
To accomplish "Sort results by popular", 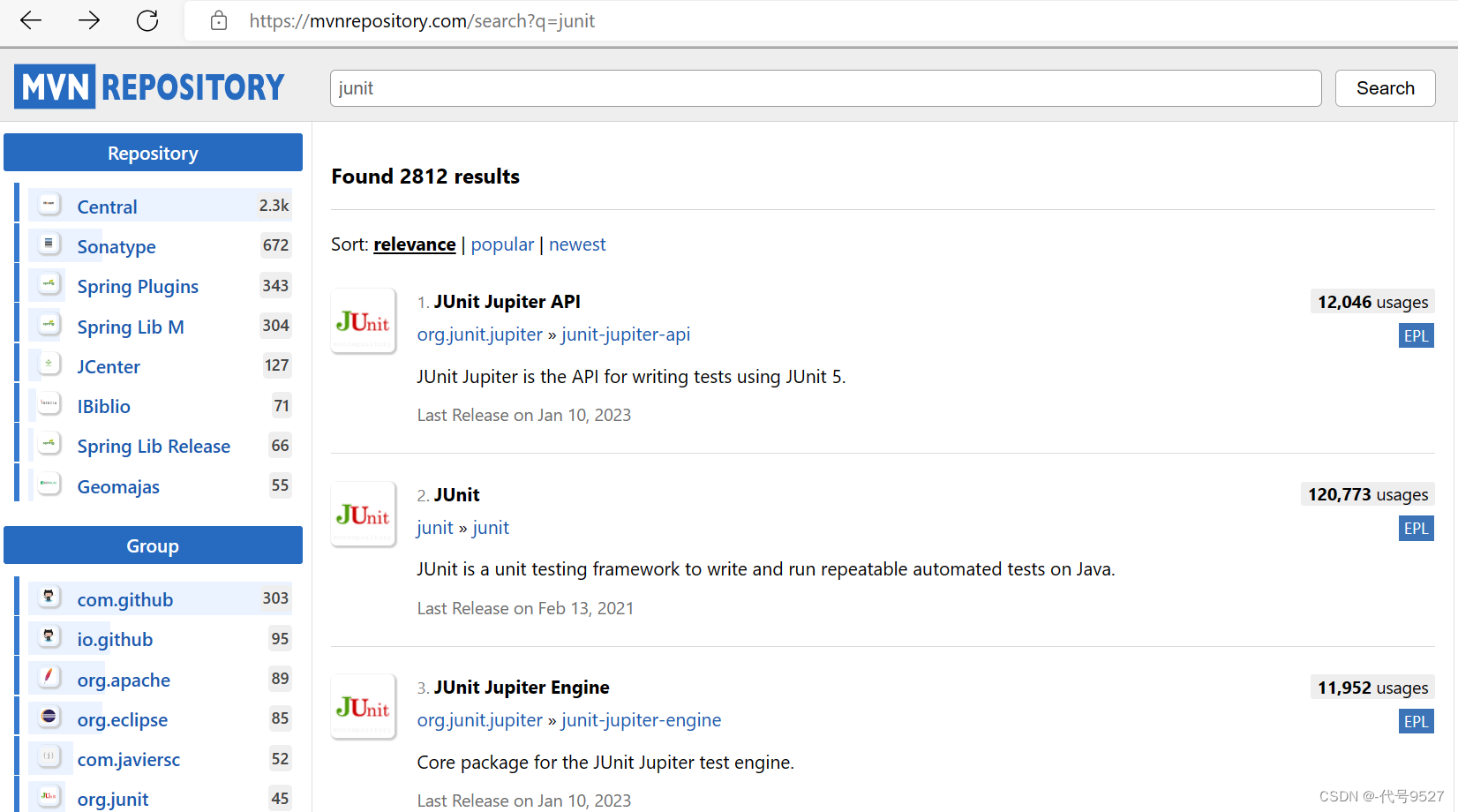I will coord(502,244).
